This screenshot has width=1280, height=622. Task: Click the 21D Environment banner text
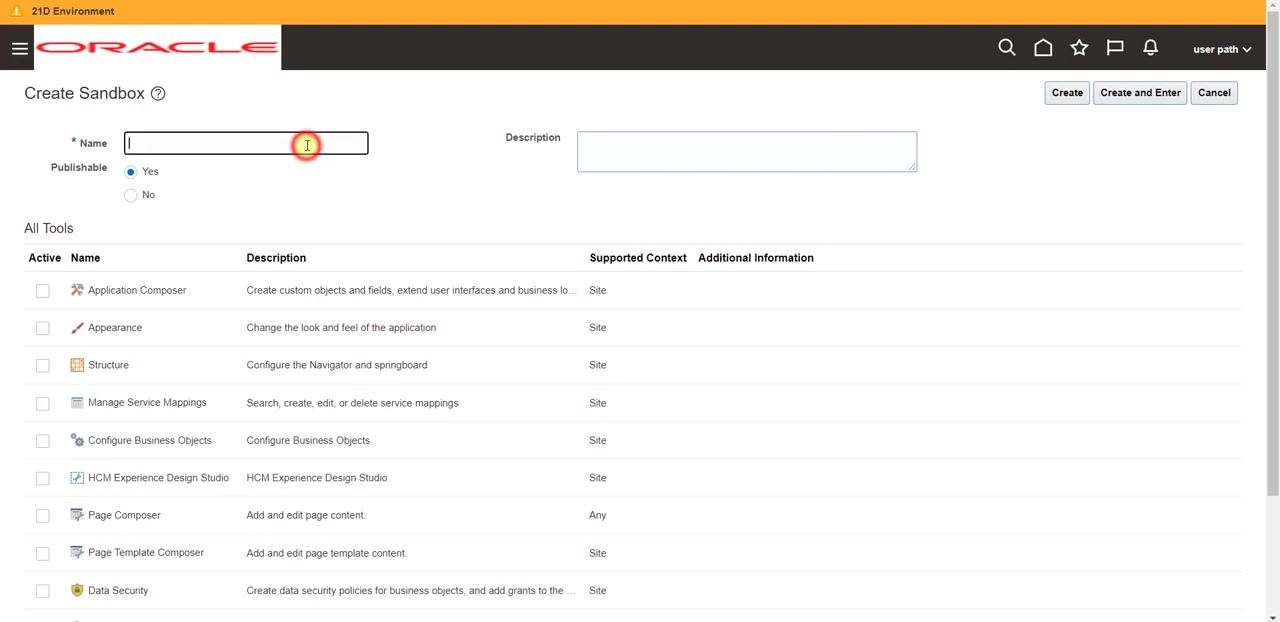pyautogui.click(x=73, y=11)
